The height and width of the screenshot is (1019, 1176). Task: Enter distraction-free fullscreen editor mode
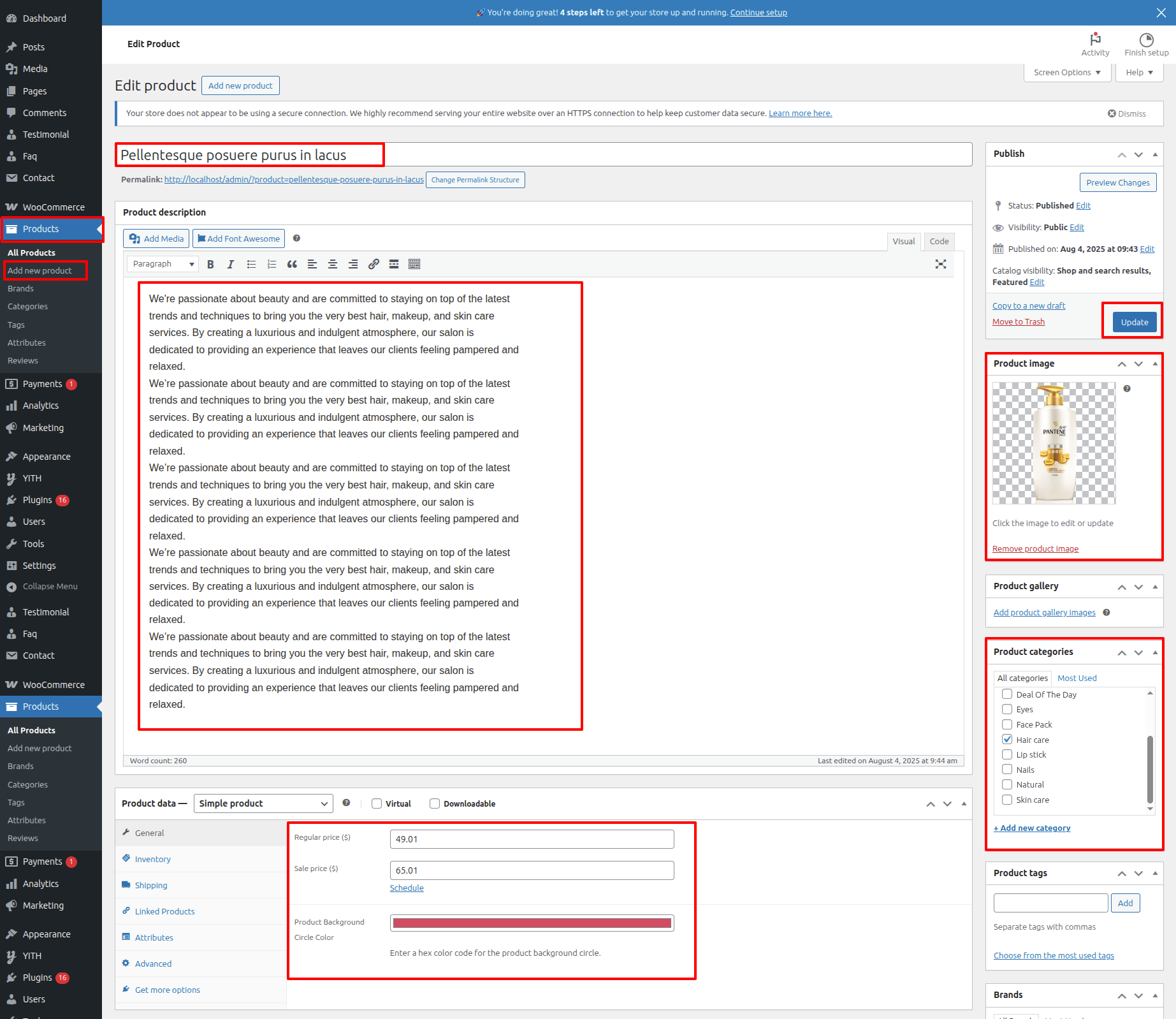[940, 264]
